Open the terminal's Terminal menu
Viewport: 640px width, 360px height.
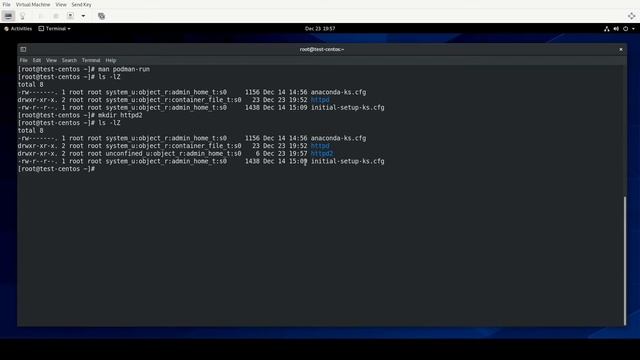[x=91, y=60]
